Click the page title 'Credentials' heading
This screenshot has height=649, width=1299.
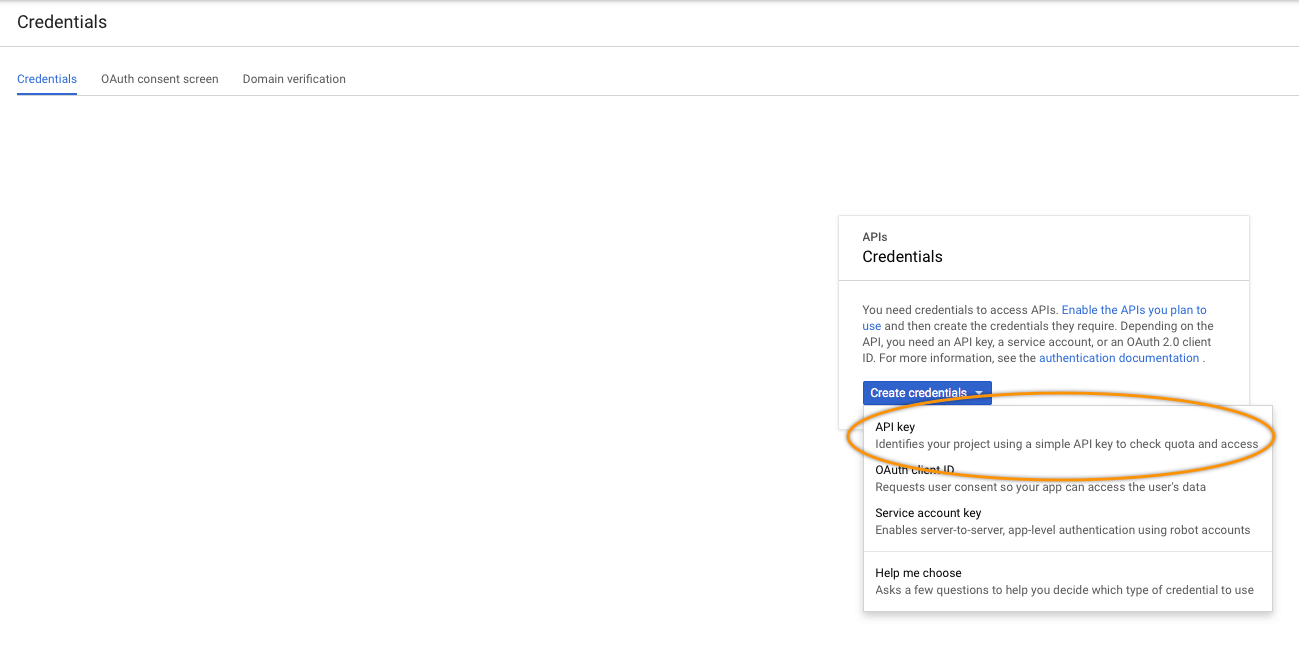(x=62, y=21)
